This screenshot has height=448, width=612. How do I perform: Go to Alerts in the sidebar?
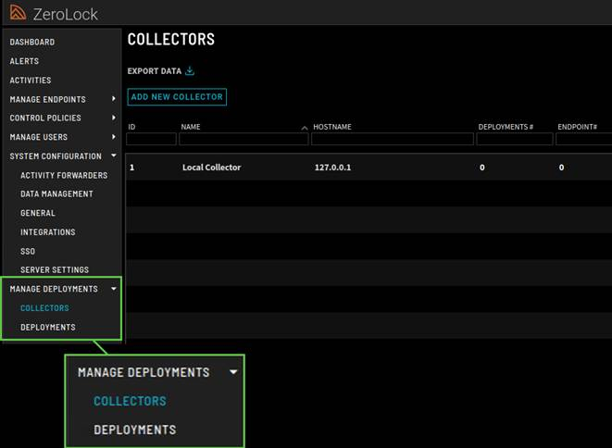click(x=24, y=61)
